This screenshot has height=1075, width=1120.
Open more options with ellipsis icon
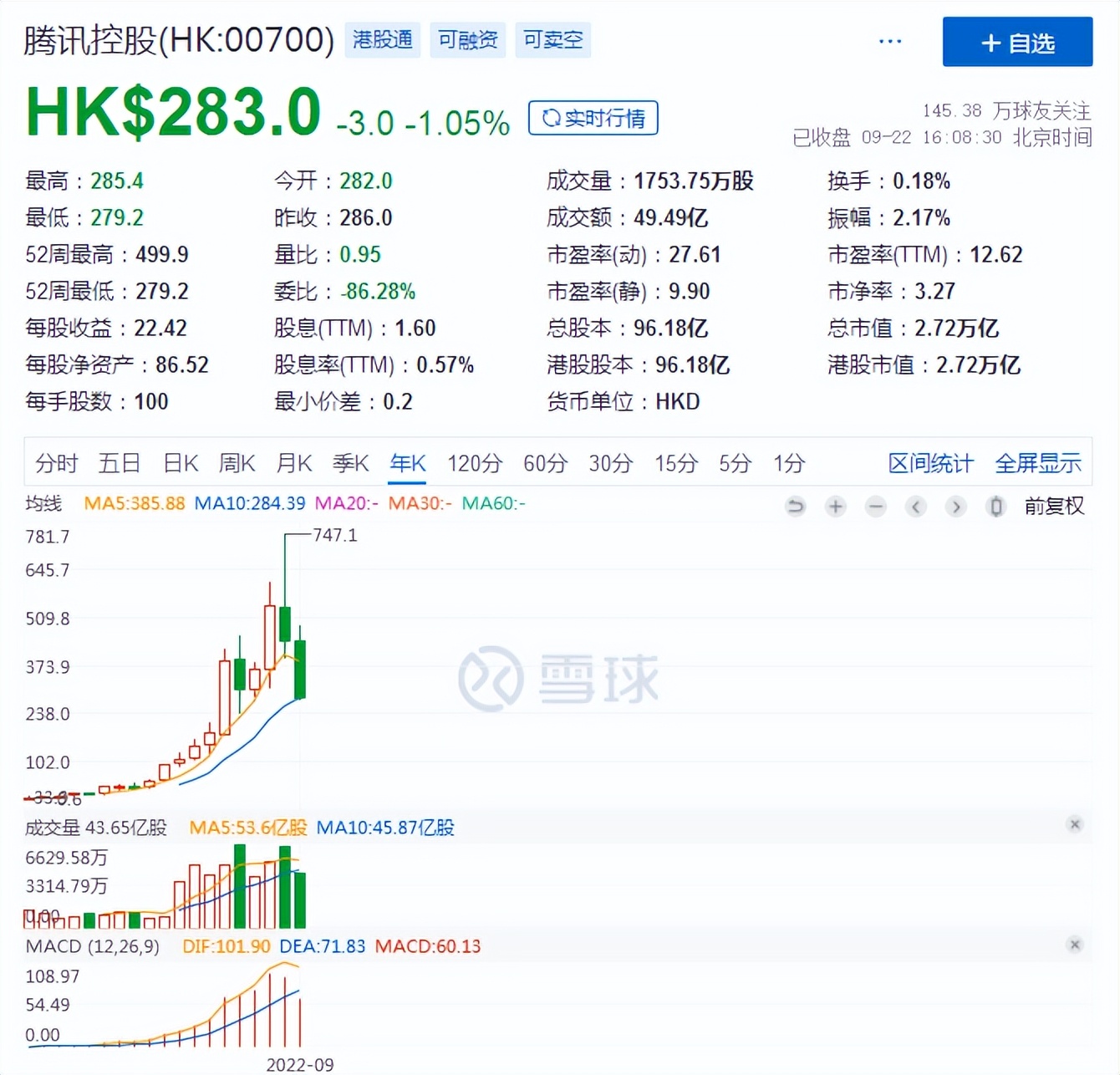pos(890,40)
